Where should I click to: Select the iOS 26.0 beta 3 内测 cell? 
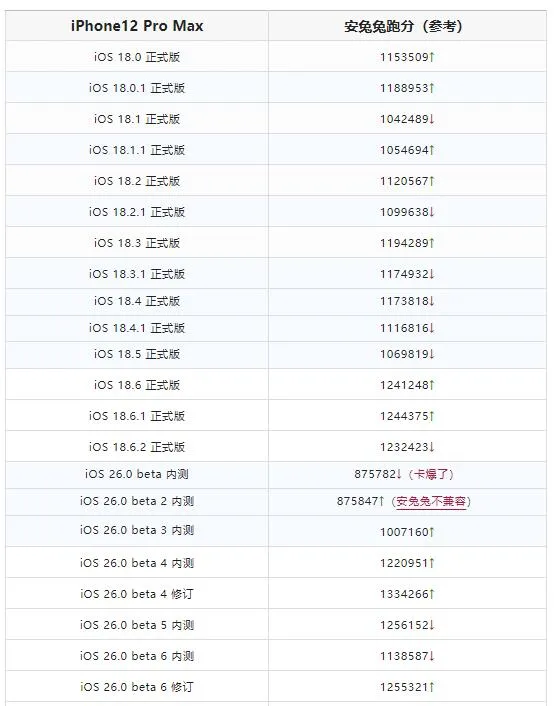click(x=137, y=530)
